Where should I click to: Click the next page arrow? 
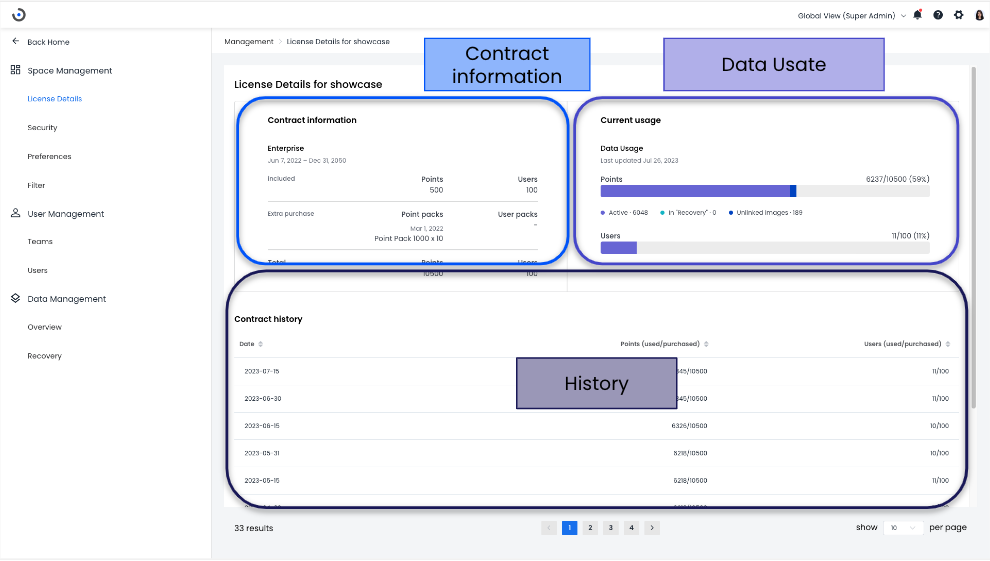point(652,528)
